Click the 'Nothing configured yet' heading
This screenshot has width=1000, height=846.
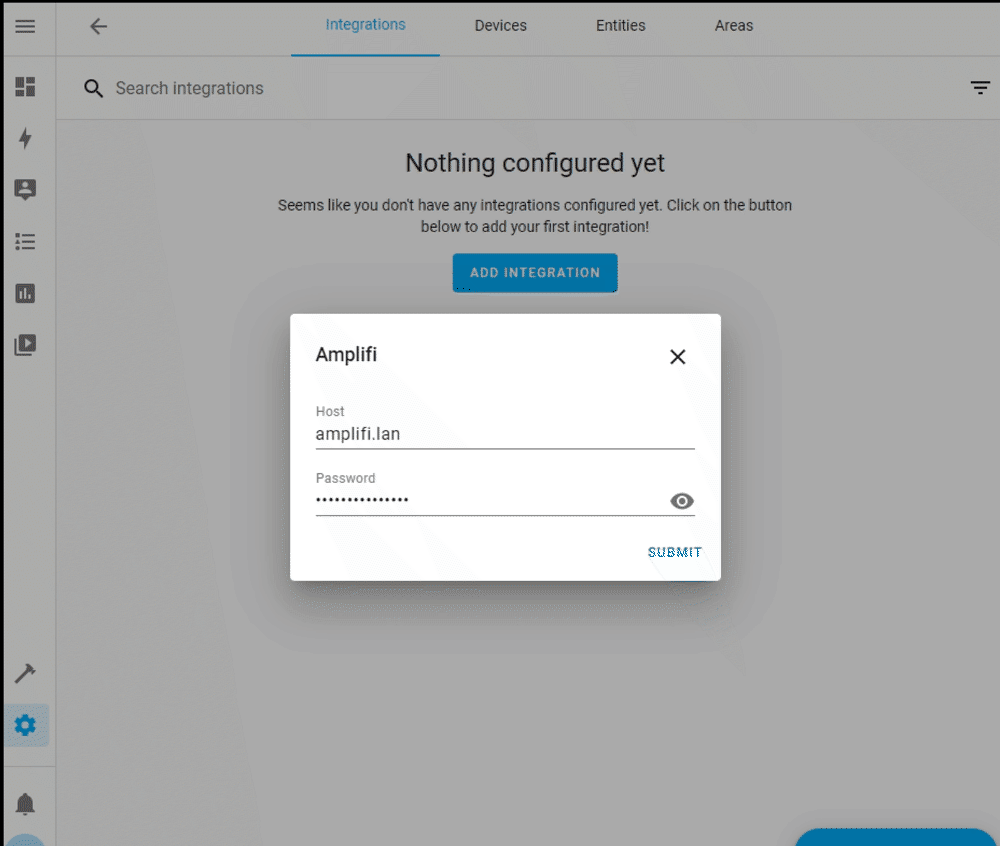535,163
